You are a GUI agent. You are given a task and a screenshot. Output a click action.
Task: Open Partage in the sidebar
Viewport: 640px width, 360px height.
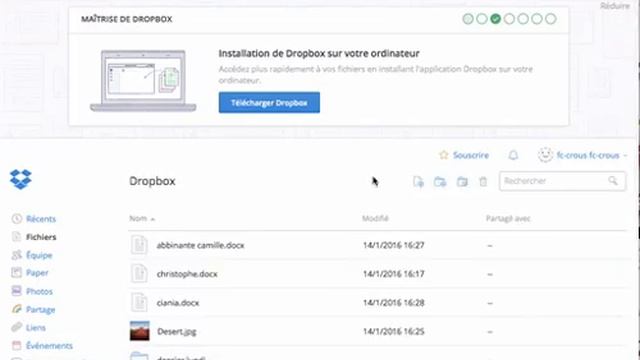pyautogui.click(x=40, y=309)
